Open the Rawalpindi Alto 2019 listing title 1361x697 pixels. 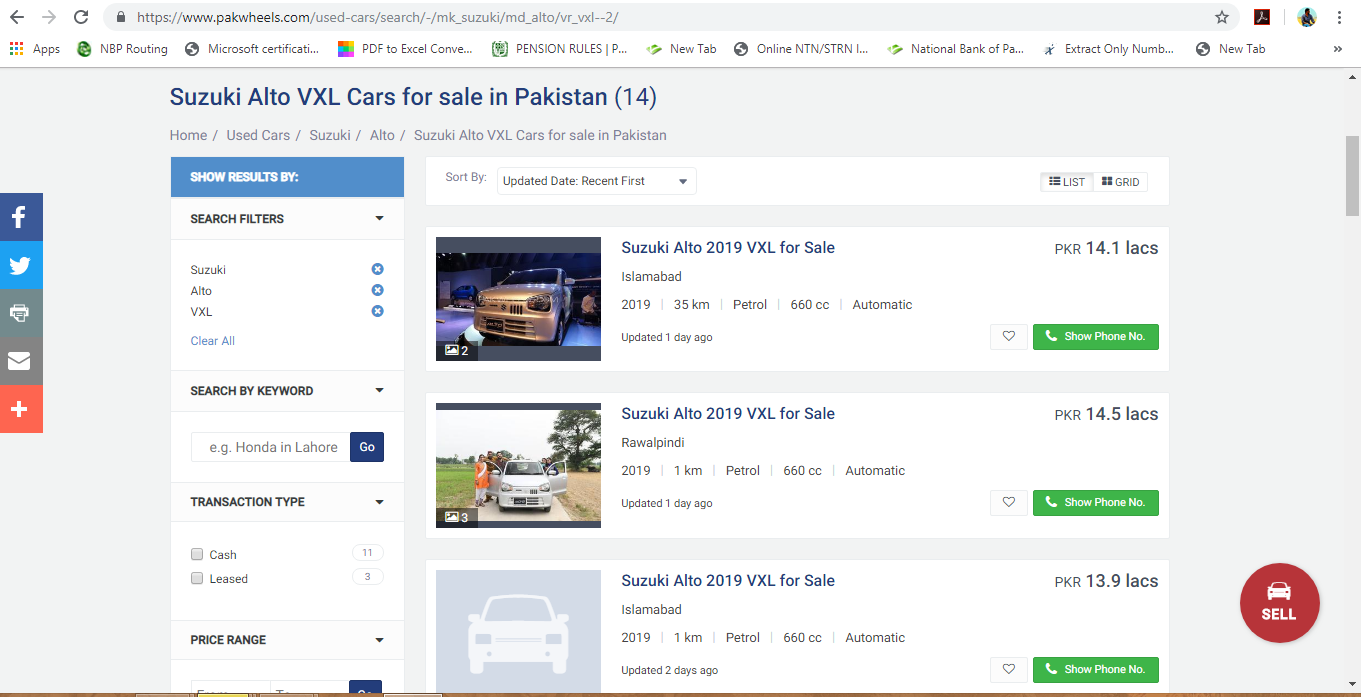pos(728,414)
